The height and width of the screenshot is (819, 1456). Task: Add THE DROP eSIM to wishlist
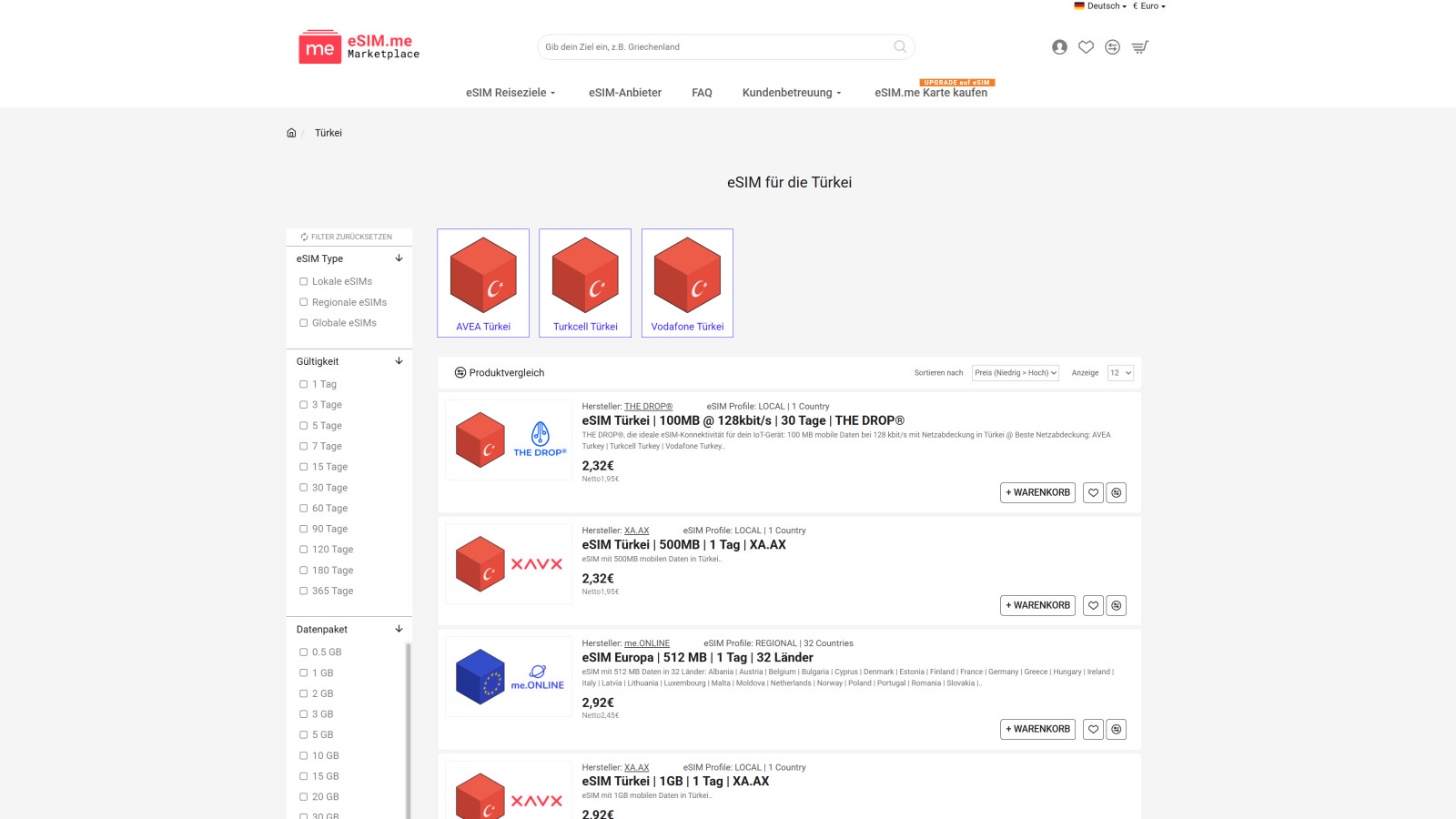[x=1093, y=492]
